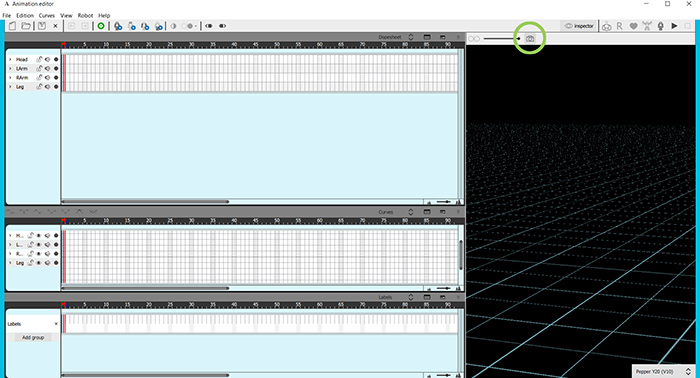
Task: Click the heart icon in top toolbar
Action: pos(633,26)
